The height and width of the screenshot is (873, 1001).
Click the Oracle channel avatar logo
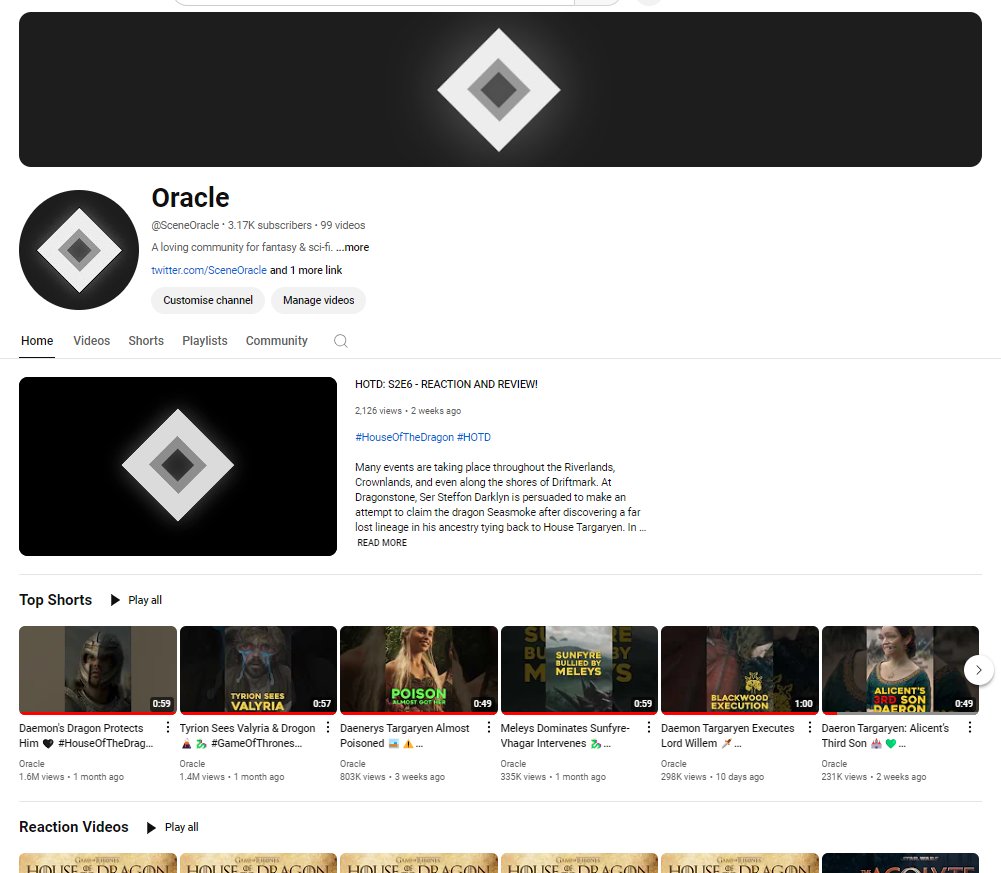click(x=78, y=249)
